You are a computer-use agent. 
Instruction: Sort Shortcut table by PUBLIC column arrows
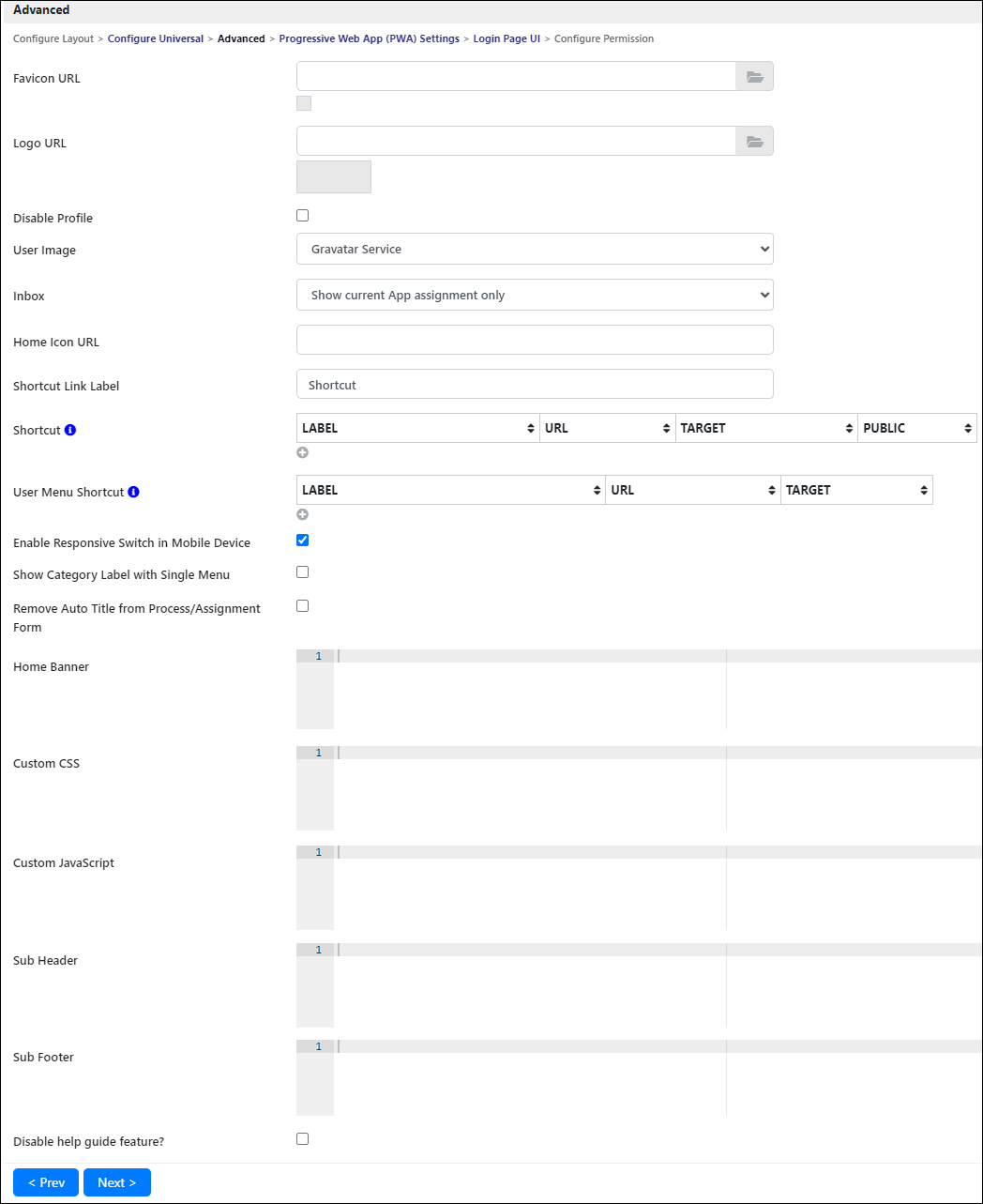point(968,428)
